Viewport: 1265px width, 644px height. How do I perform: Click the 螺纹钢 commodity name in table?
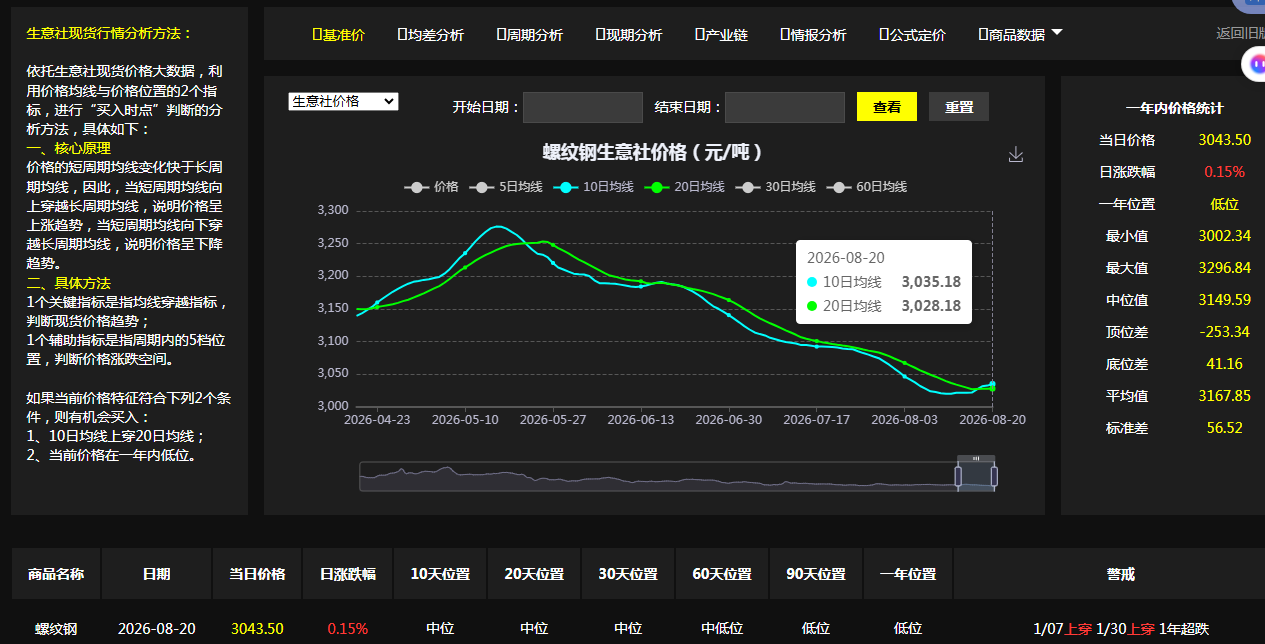click(56, 629)
